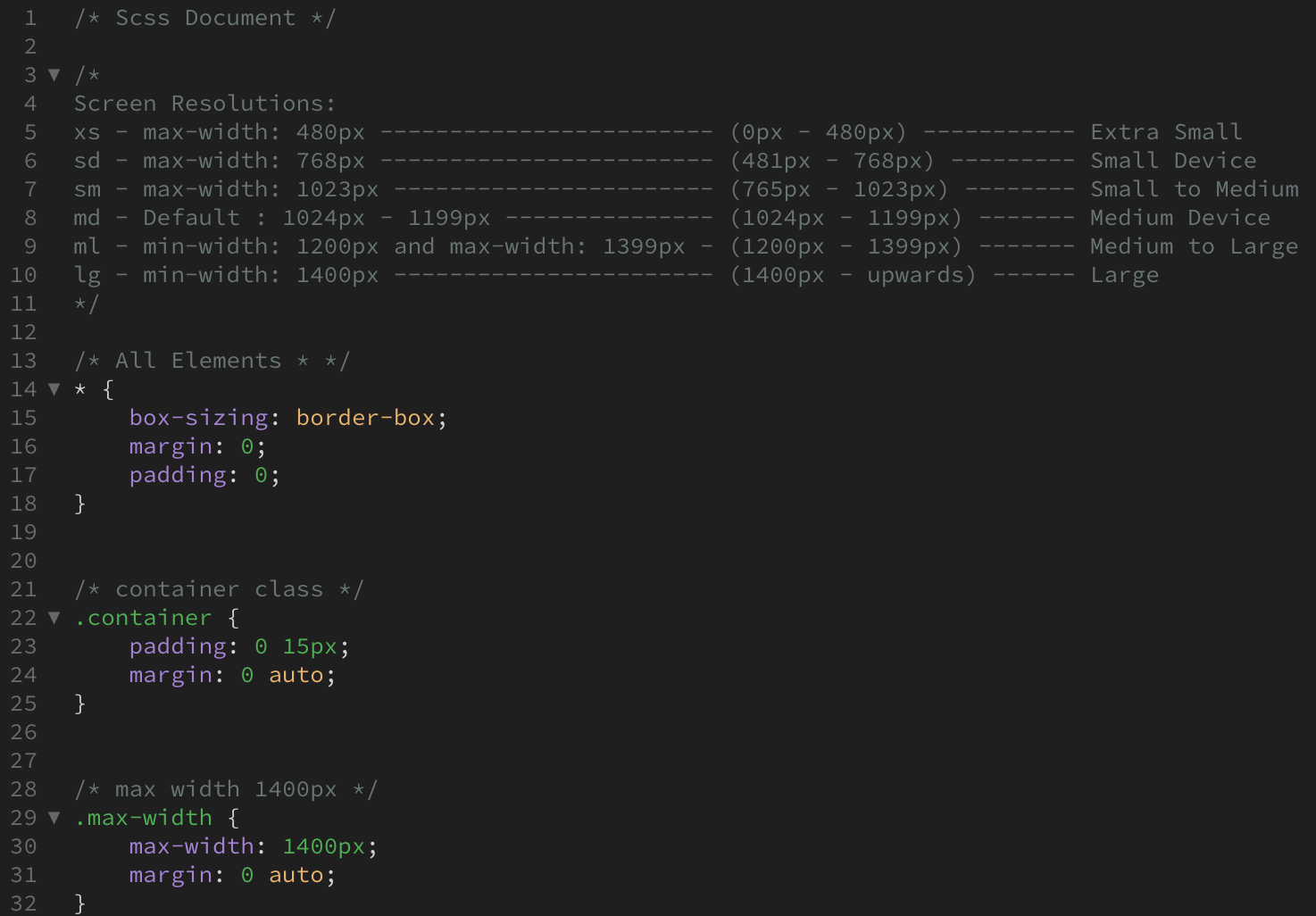This screenshot has width=1316, height=916.
Task: Place cursor on border-box value
Action: tap(365, 418)
